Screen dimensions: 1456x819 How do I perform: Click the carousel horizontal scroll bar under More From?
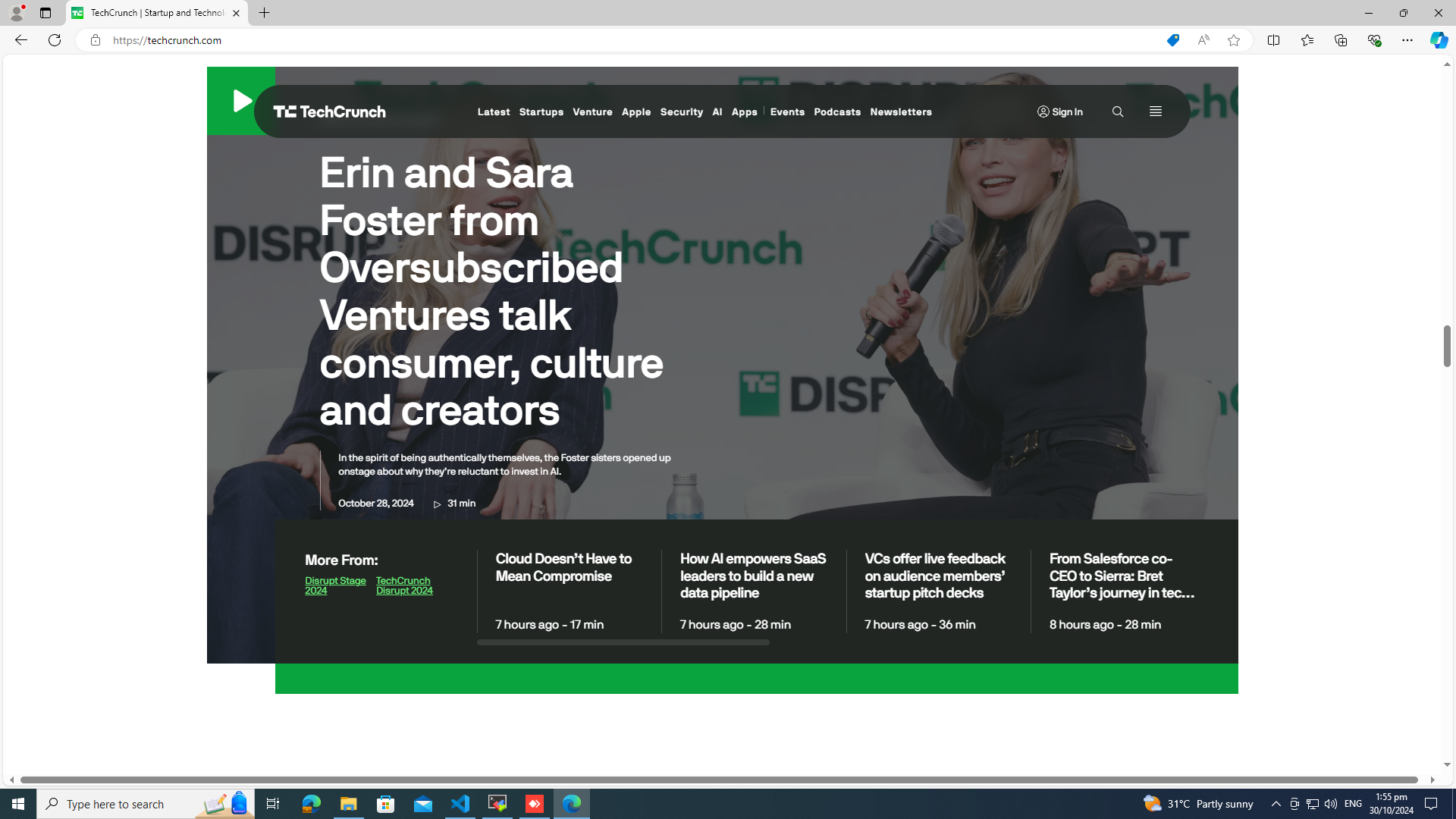tap(623, 642)
